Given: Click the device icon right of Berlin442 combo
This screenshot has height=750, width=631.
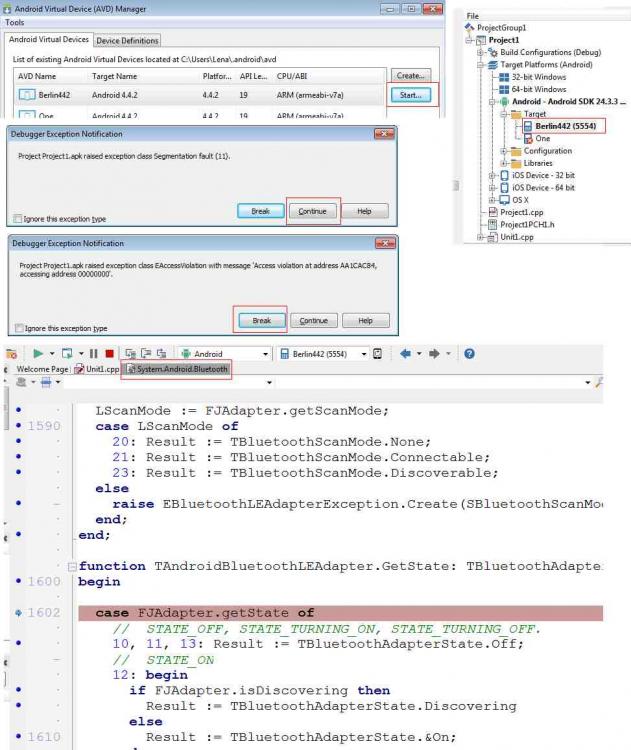Looking at the screenshot, I should pos(377,353).
